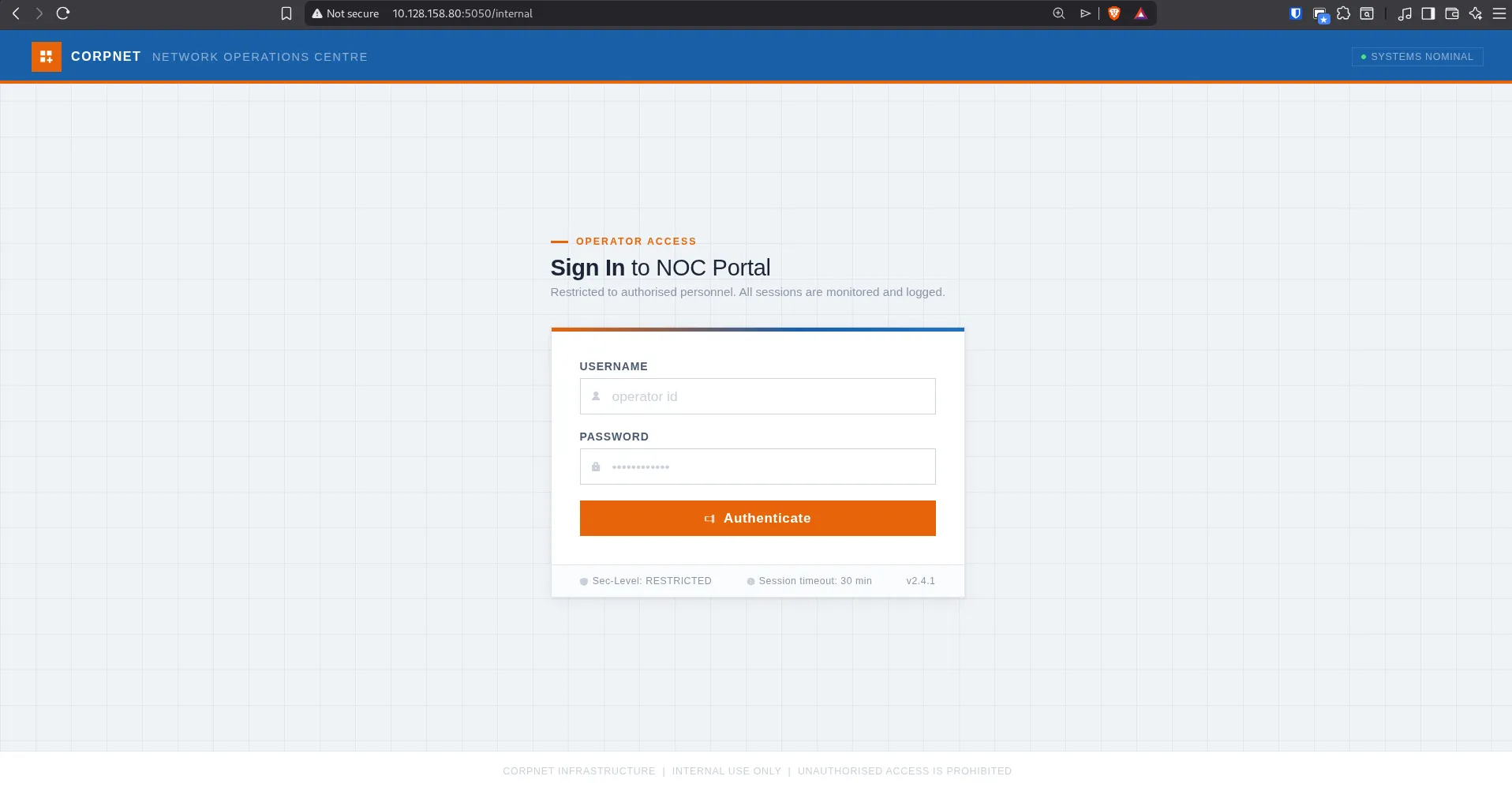Screen dimensions: 1512x791
Task: Click the Authenticate button
Action: 758,518
